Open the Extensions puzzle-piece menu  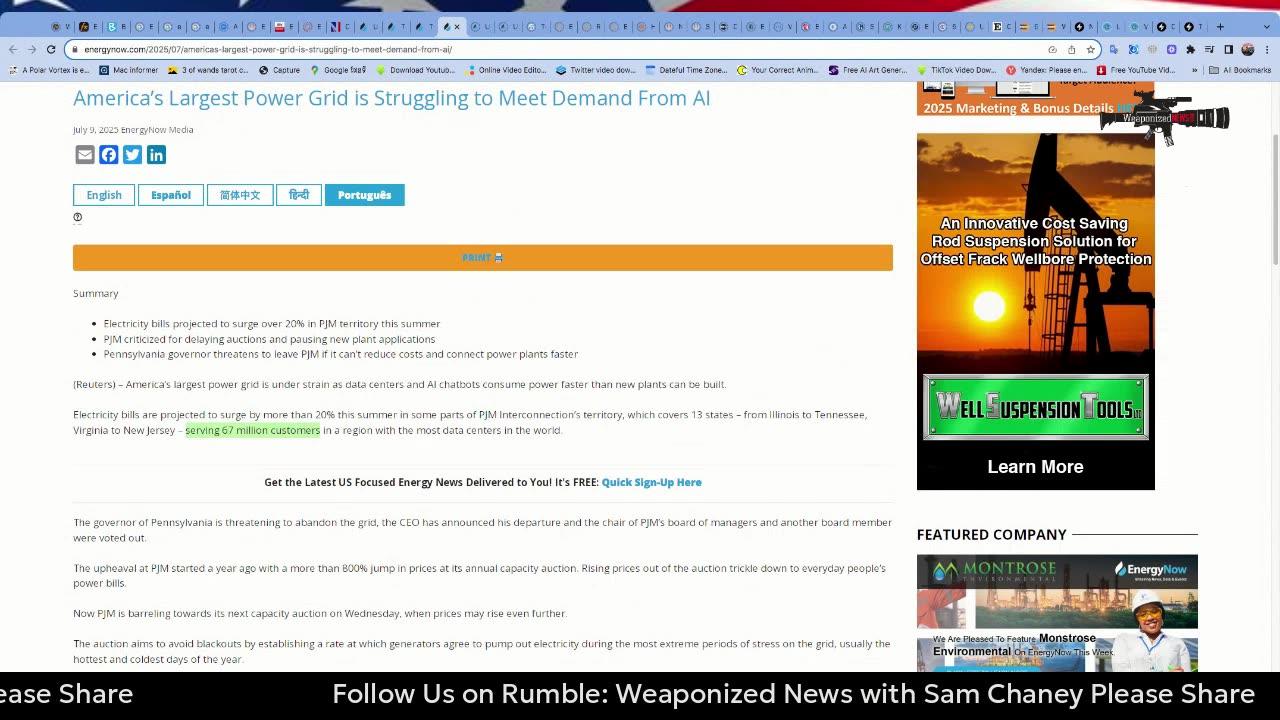click(1190, 49)
